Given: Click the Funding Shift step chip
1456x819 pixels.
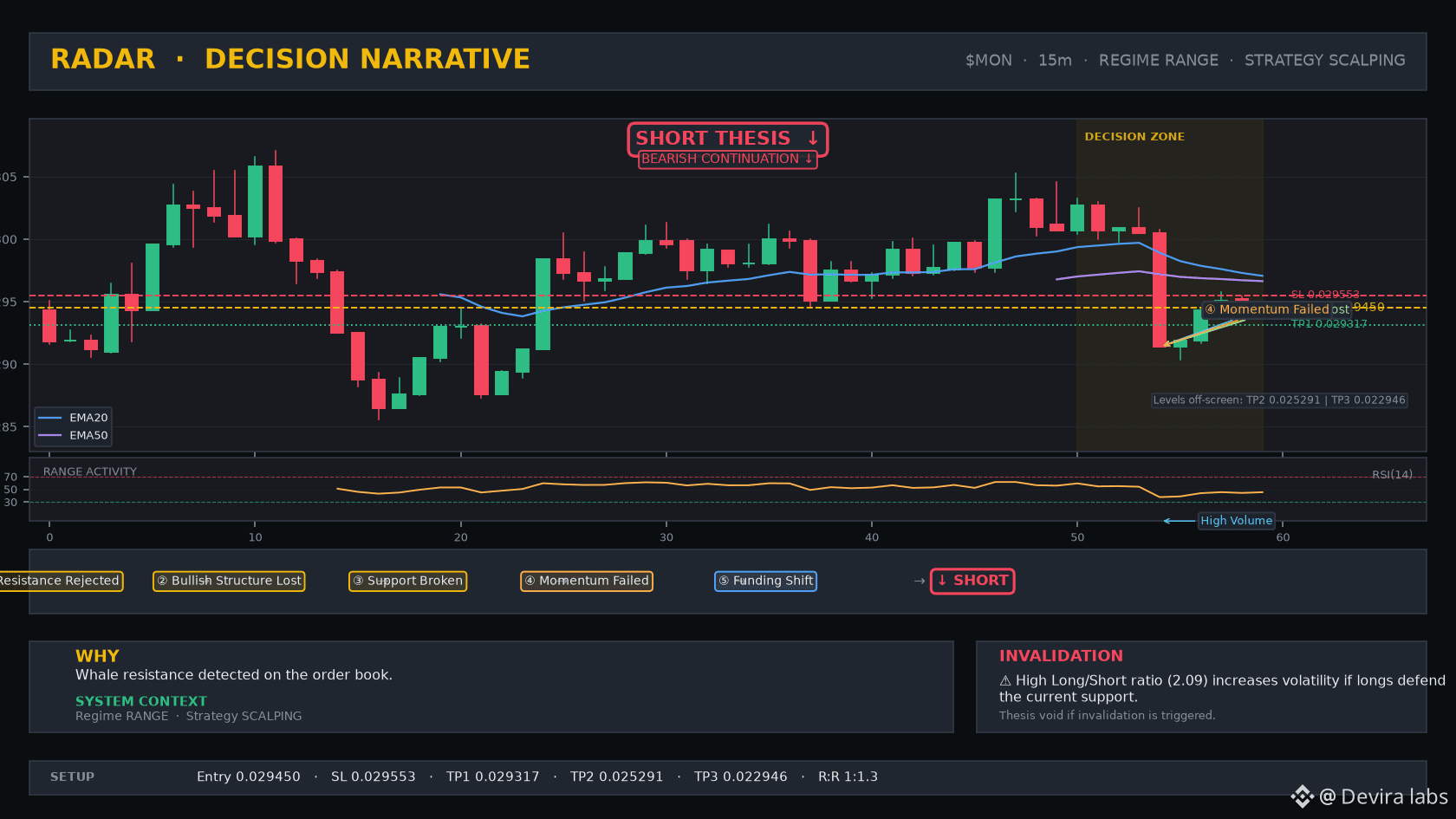Looking at the screenshot, I should (x=765, y=581).
